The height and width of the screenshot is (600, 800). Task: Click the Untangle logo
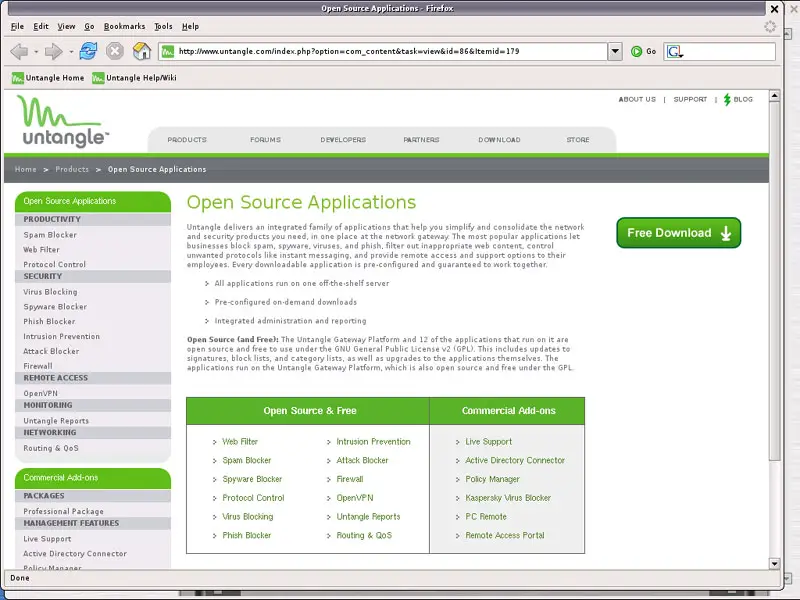pyautogui.click(x=63, y=121)
